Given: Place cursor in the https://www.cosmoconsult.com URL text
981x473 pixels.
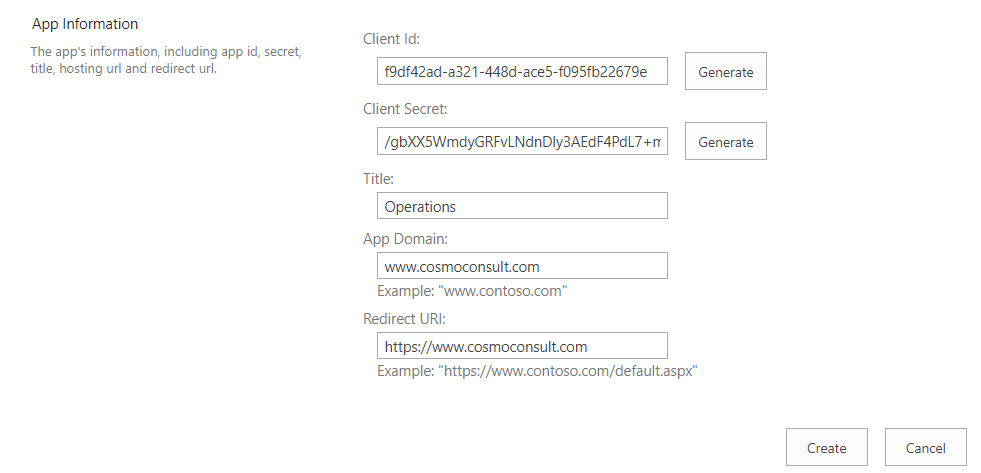Looking at the screenshot, I should (x=486, y=347).
